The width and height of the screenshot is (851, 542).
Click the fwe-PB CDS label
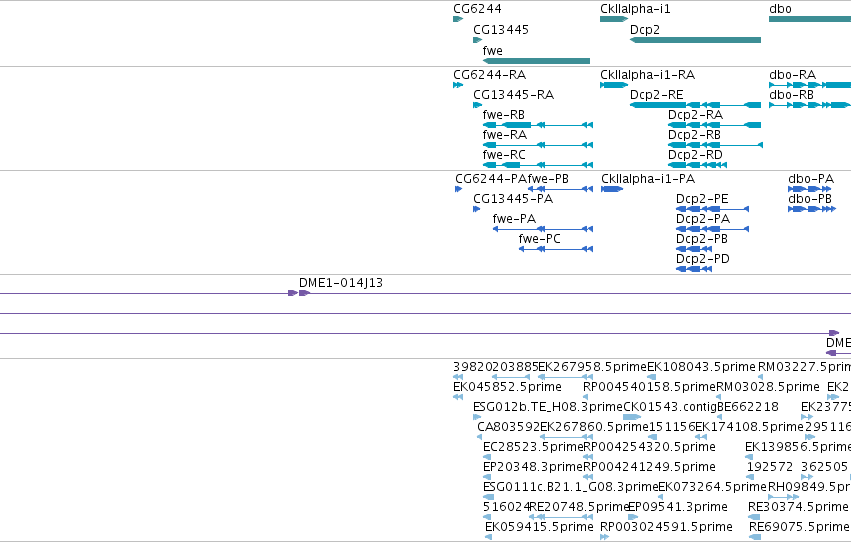click(x=548, y=179)
